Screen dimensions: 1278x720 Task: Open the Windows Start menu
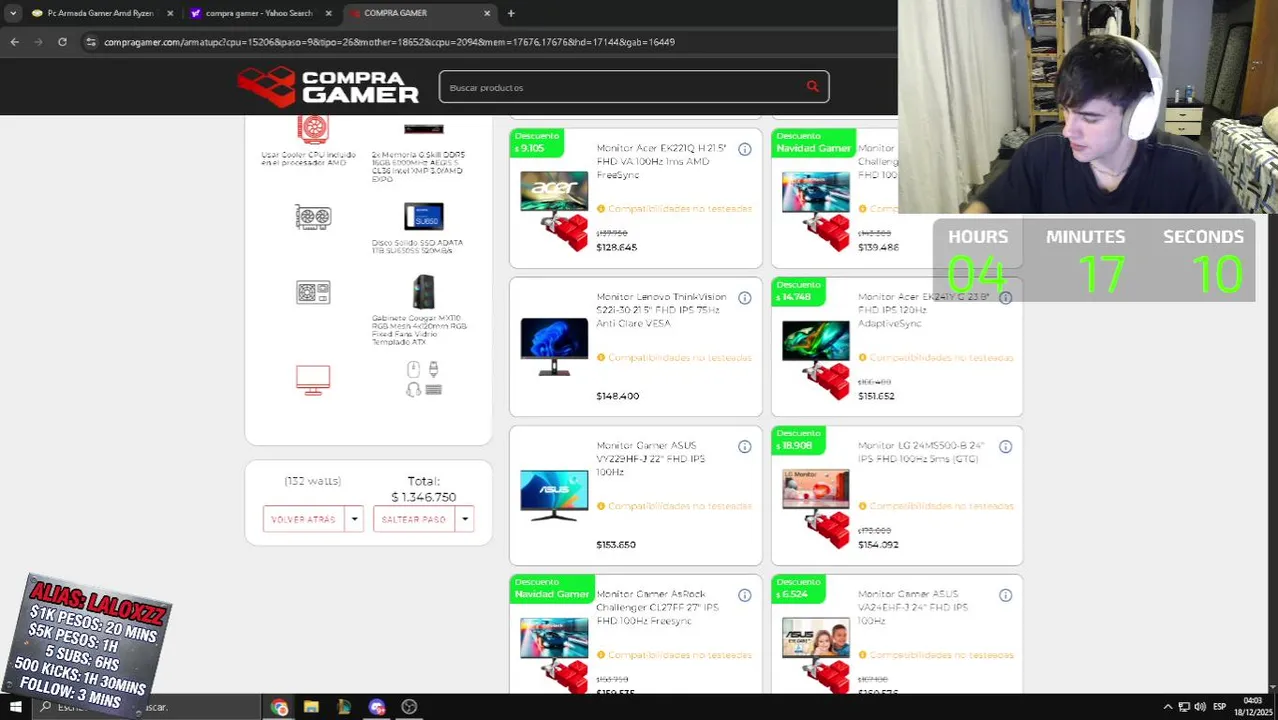click(15, 707)
